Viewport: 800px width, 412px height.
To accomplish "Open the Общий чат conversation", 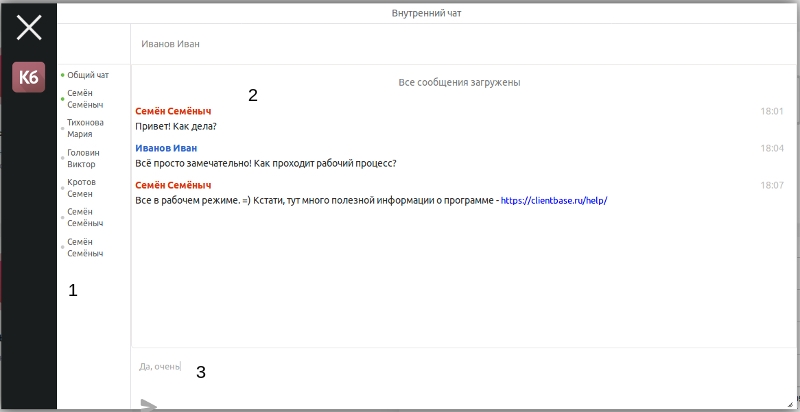I will tap(88, 75).
